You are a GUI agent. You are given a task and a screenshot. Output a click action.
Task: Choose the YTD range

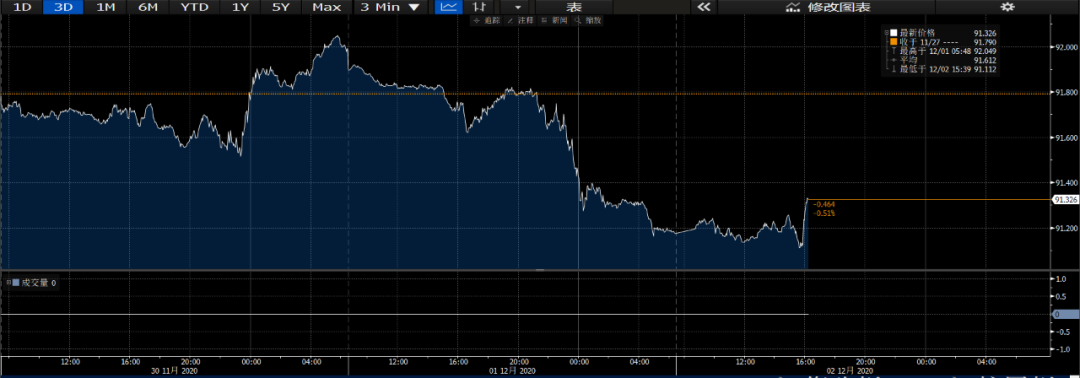pos(195,8)
